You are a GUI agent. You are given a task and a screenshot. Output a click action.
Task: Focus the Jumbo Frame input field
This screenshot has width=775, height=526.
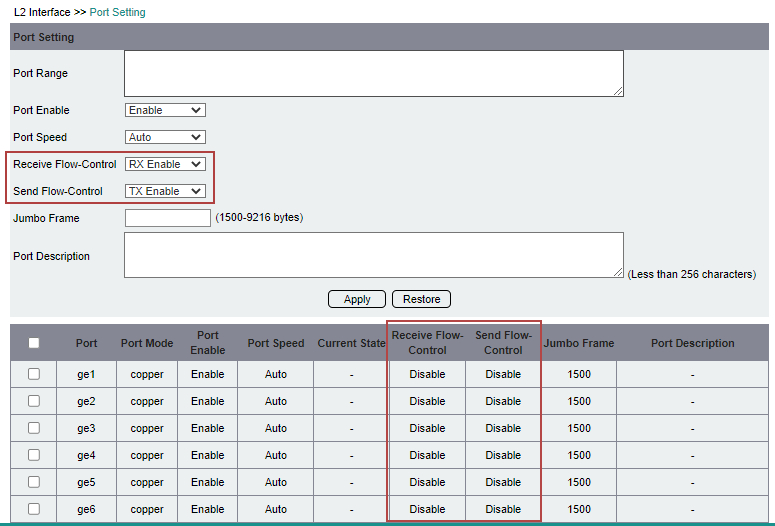click(x=168, y=218)
